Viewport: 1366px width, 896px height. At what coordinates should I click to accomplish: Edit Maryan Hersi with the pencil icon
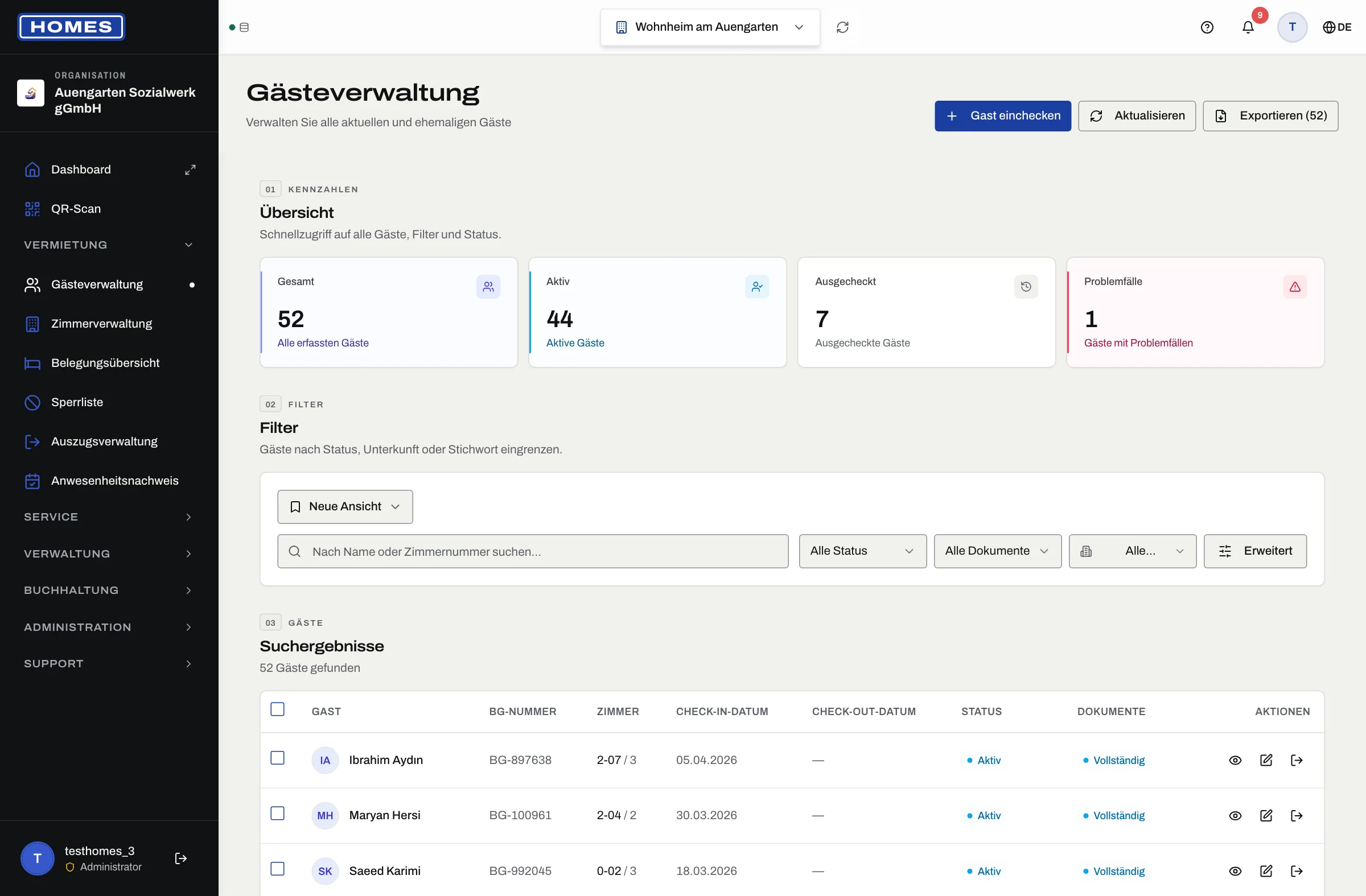click(x=1266, y=816)
